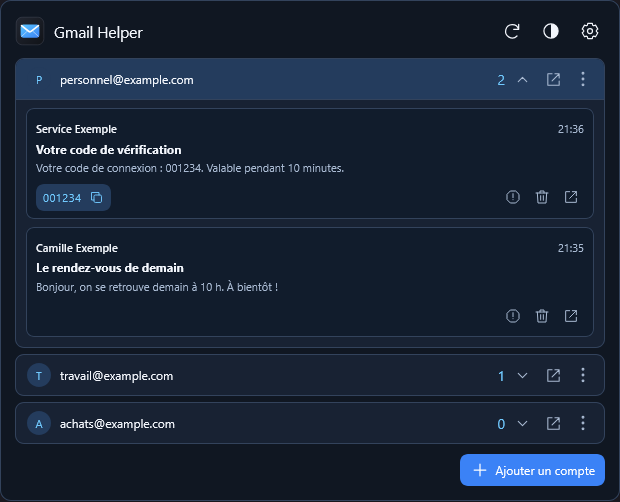
Task: Open the Votre code de vérification subject
Action: (108, 150)
